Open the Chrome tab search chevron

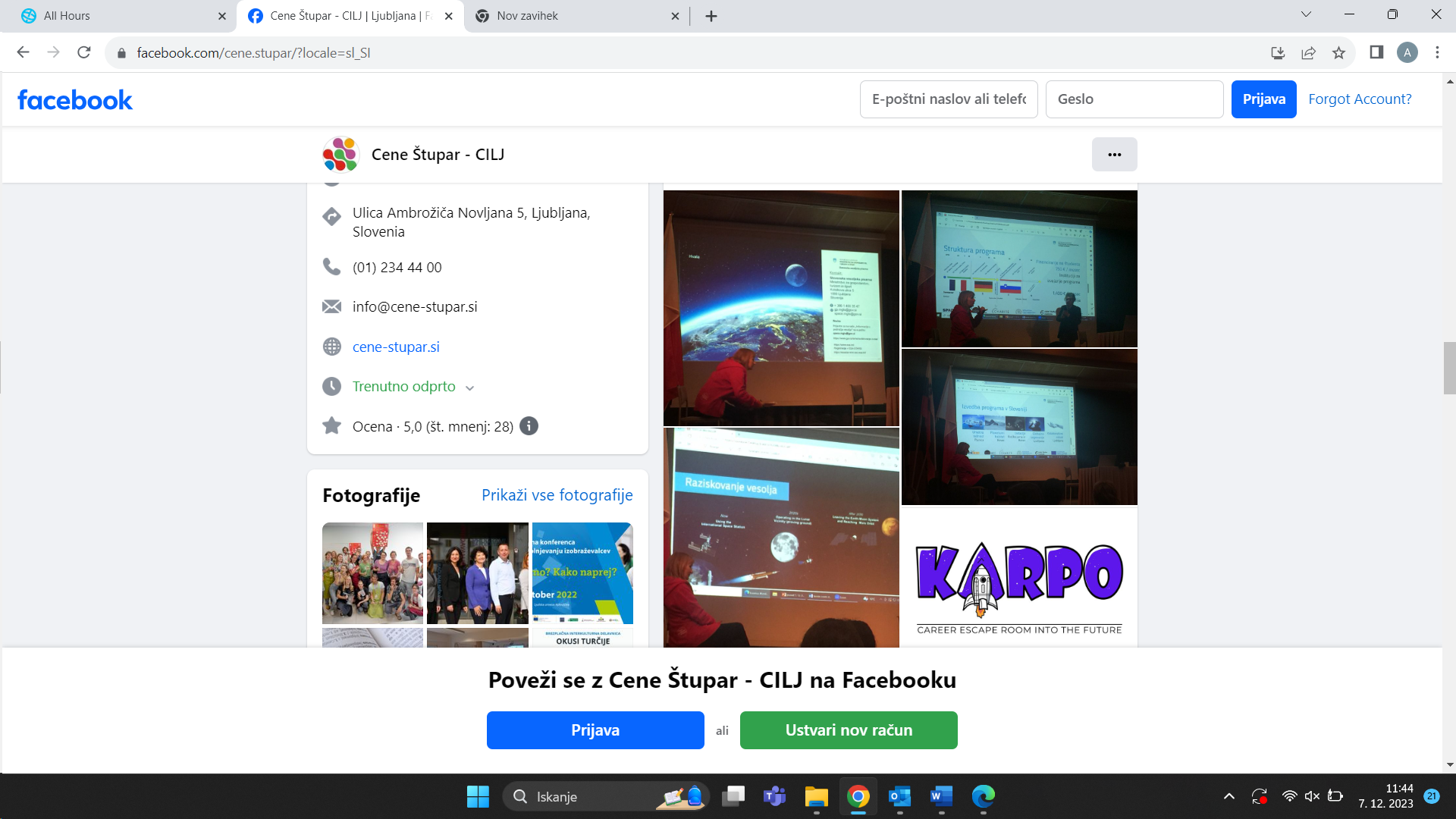(x=1306, y=14)
